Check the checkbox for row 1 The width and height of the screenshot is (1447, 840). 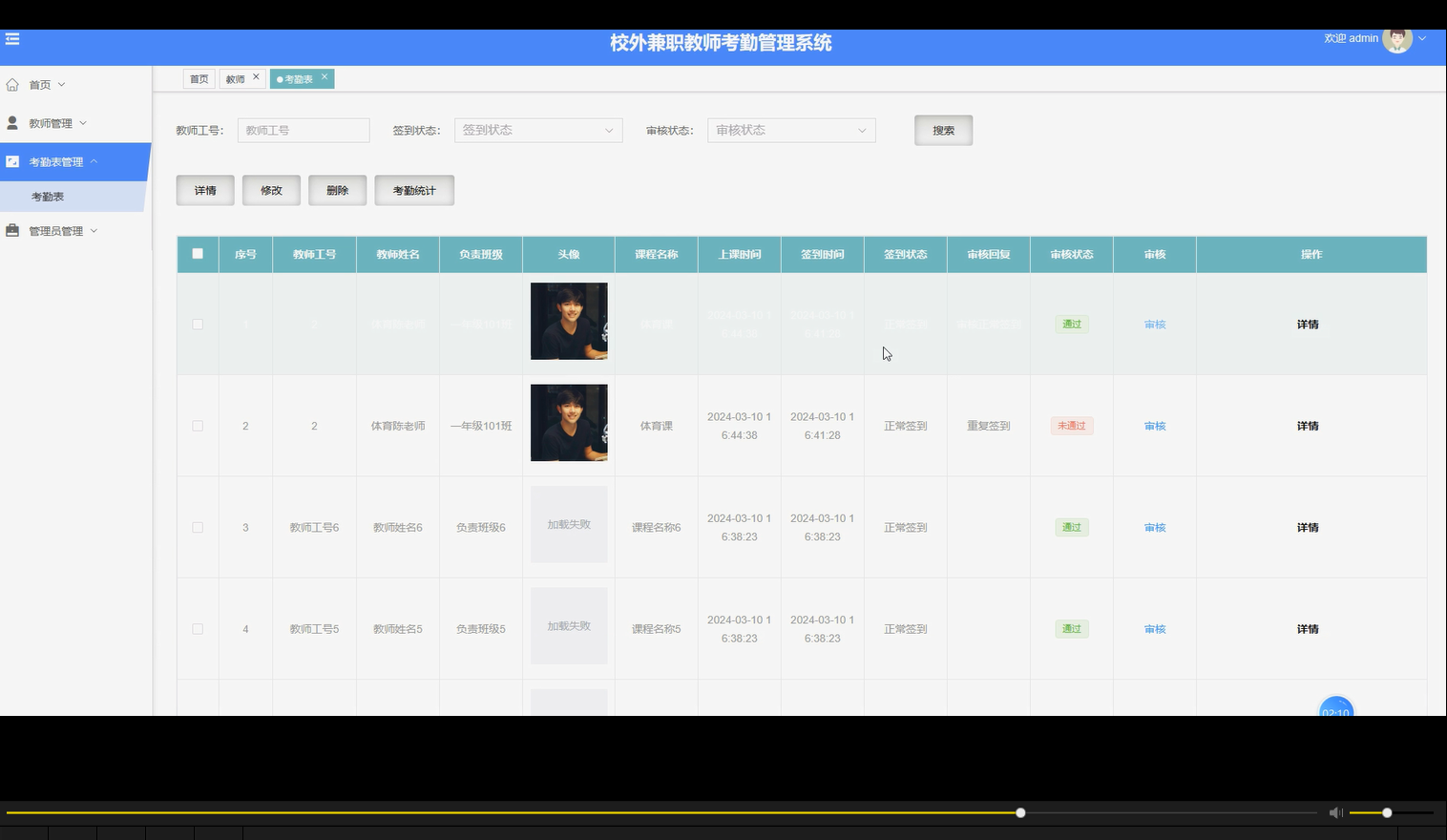pyautogui.click(x=198, y=325)
